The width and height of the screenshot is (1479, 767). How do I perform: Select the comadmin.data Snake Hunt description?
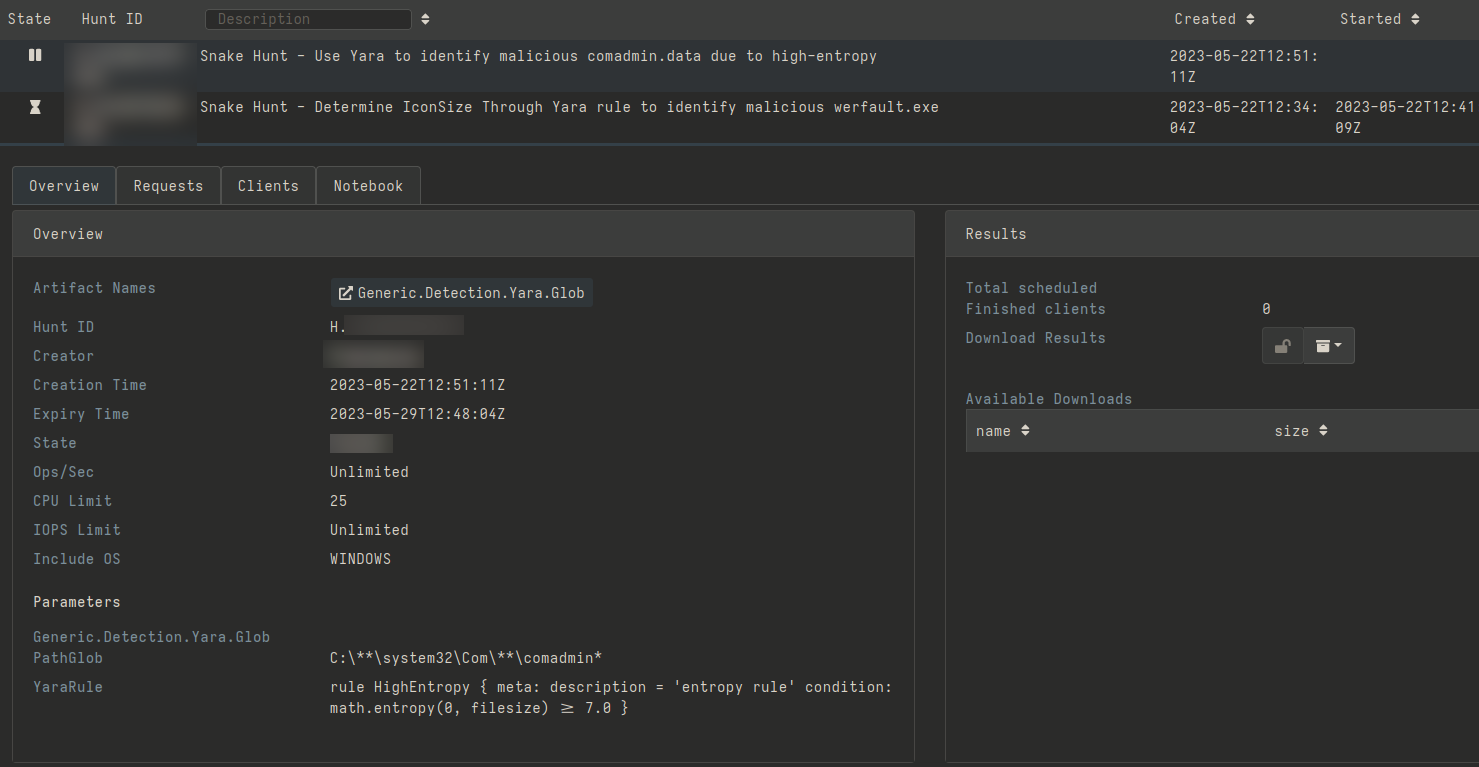(x=538, y=56)
